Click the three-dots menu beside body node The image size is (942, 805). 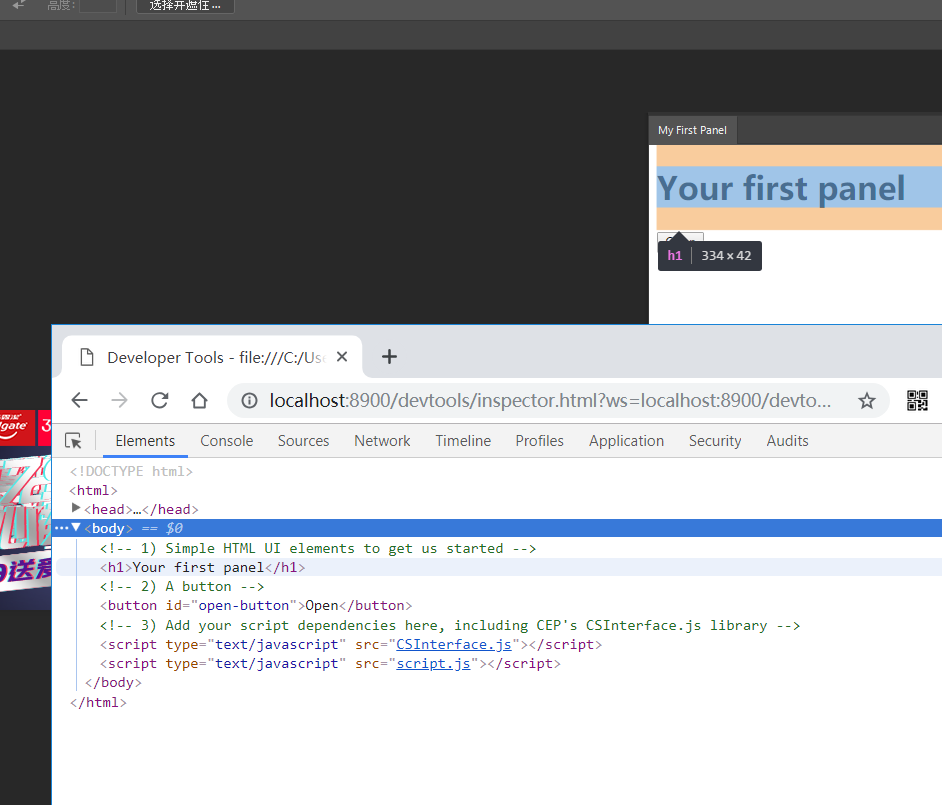[61, 528]
